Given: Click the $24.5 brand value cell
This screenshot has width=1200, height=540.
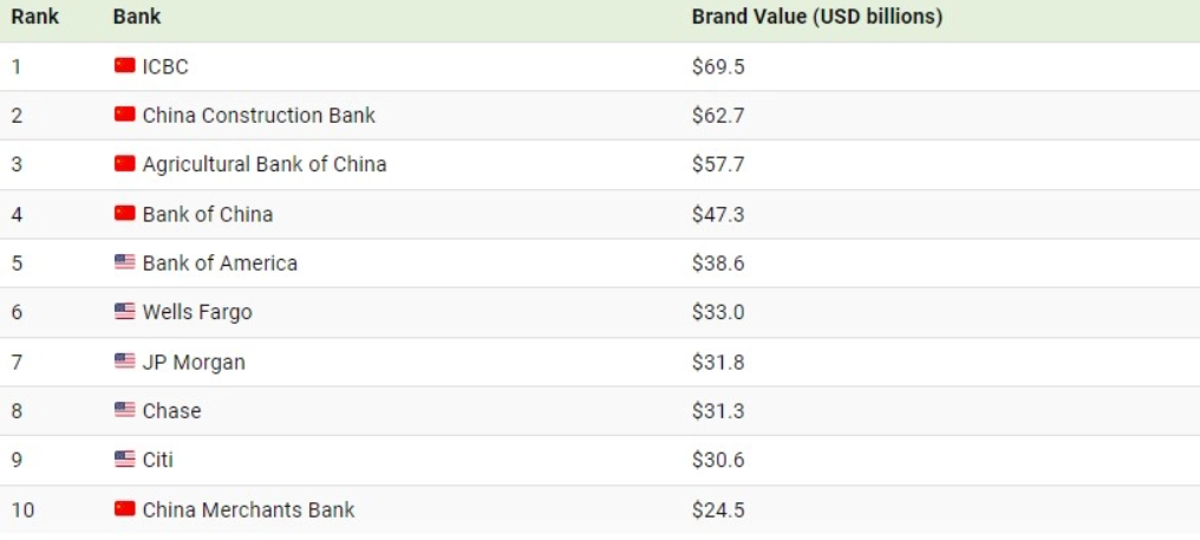Looking at the screenshot, I should pyautogui.click(x=718, y=510).
